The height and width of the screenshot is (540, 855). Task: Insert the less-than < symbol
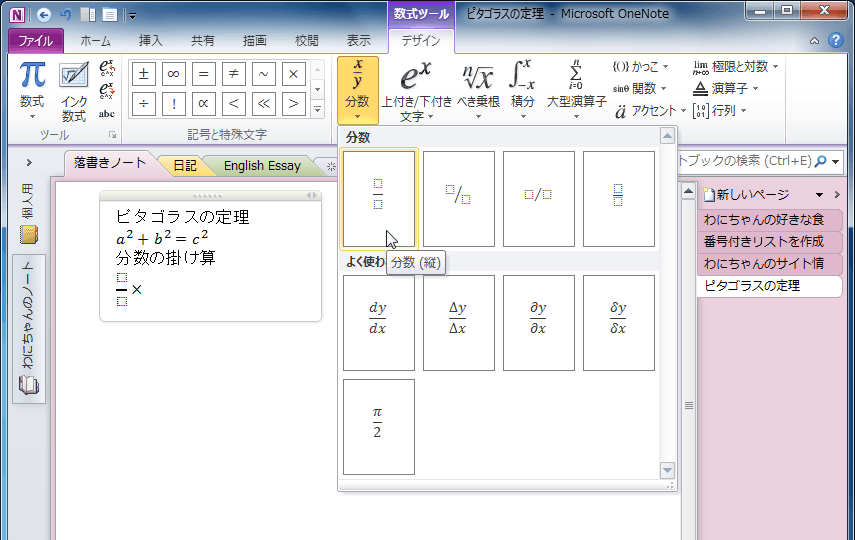click(233, 104)
